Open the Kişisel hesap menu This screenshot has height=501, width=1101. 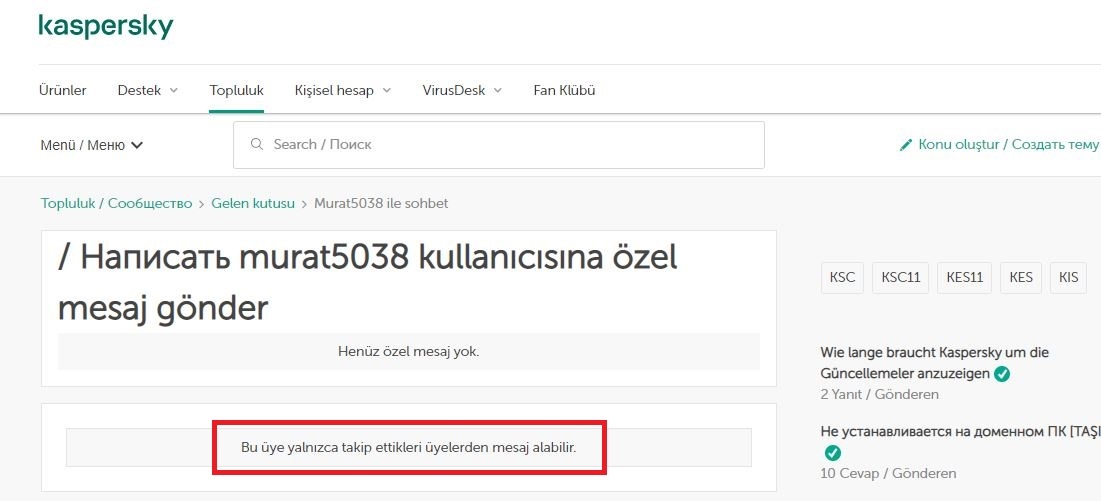tap(334, 91)
